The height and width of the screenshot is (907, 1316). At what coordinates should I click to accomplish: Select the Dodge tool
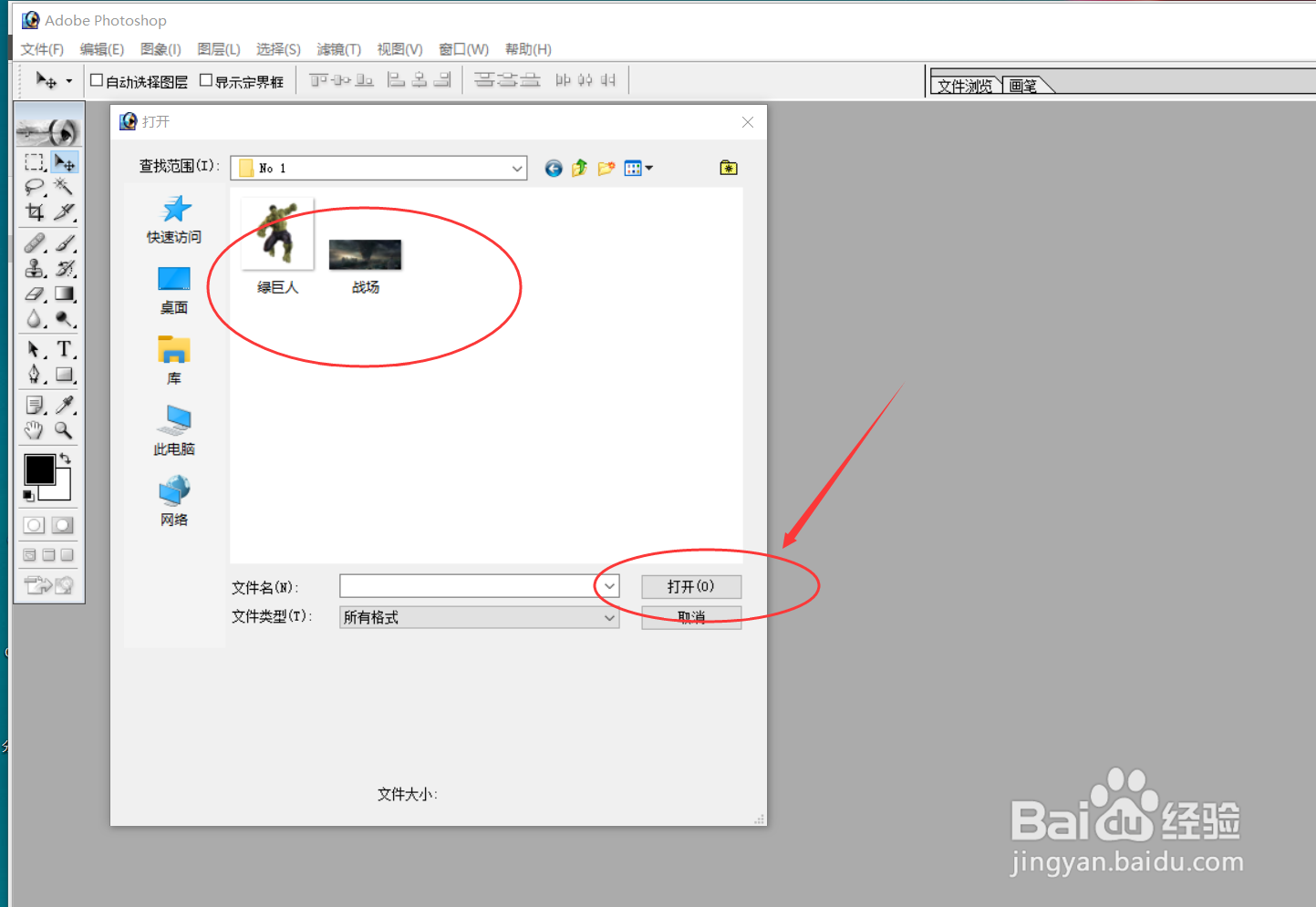coord(64,318)
